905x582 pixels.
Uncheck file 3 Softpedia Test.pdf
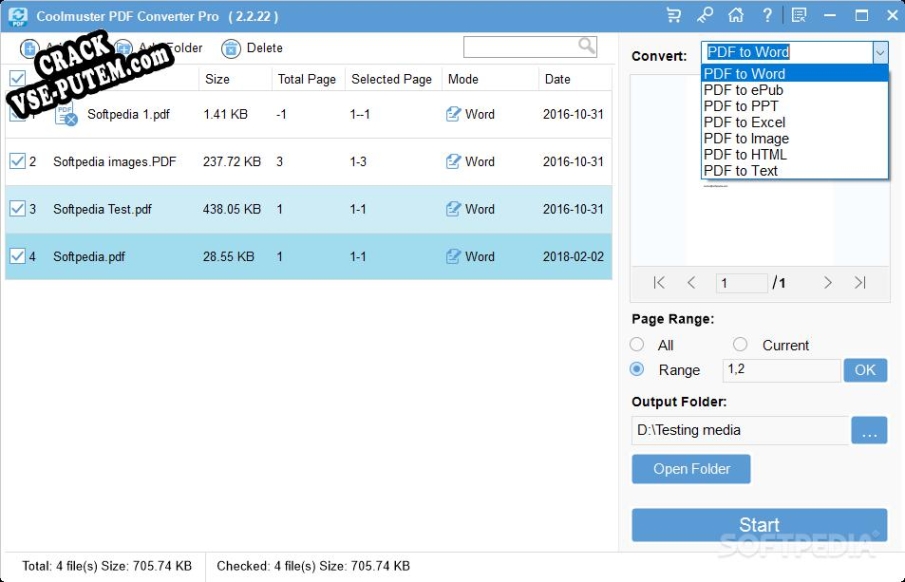(x=17, y=208)
